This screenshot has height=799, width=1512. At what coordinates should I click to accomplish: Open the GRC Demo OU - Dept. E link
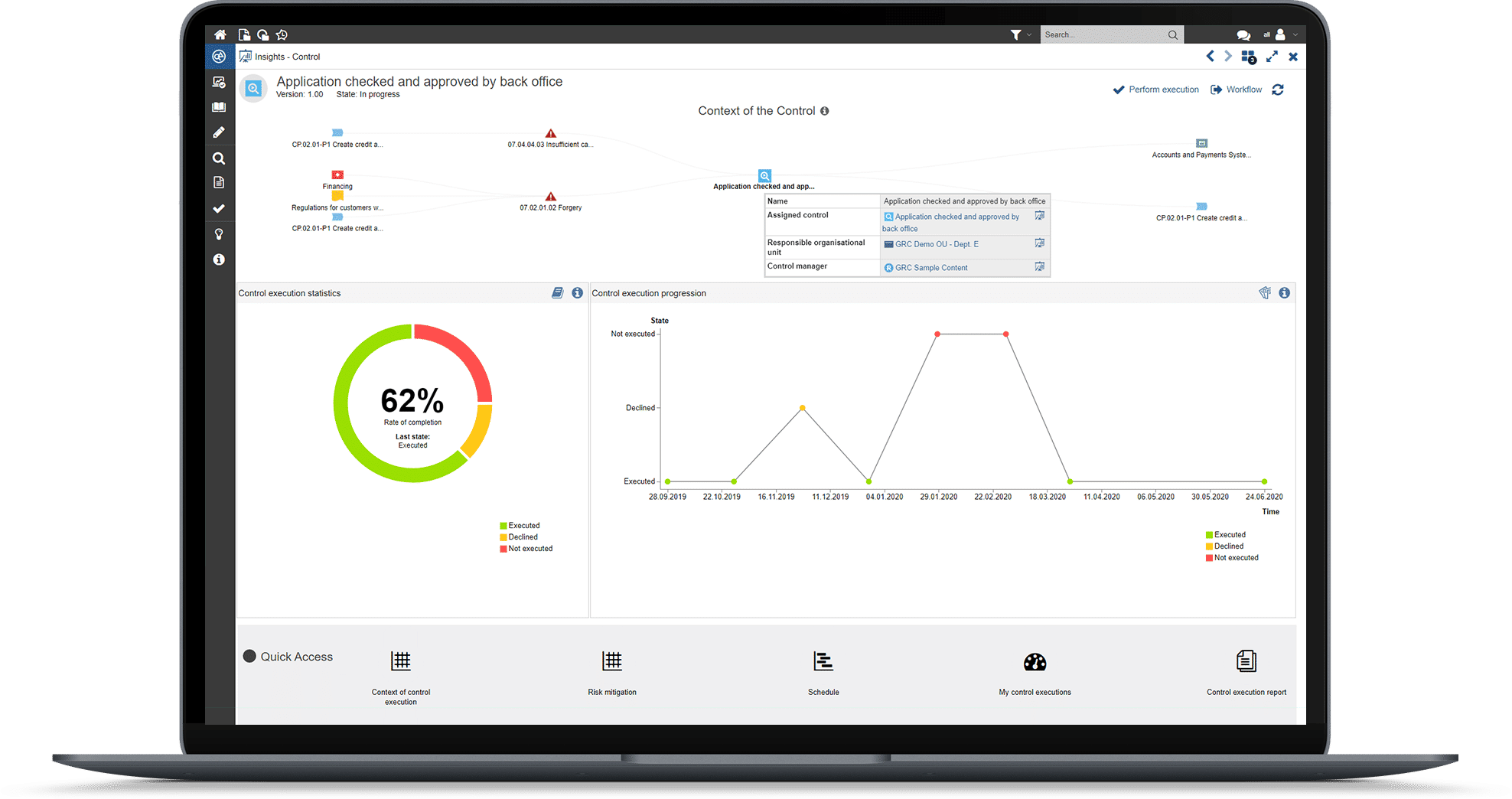[931, 244]
